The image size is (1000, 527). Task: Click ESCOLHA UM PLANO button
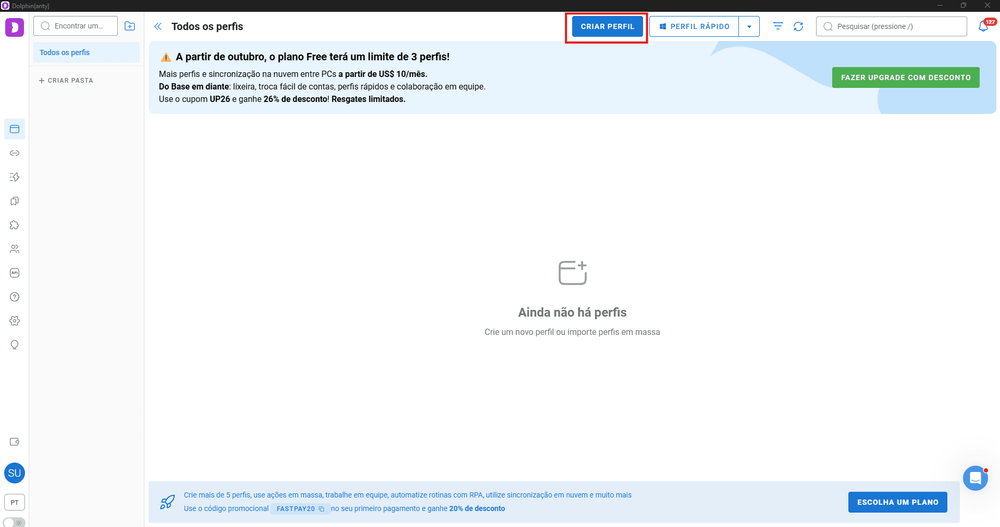click(897, 502)
